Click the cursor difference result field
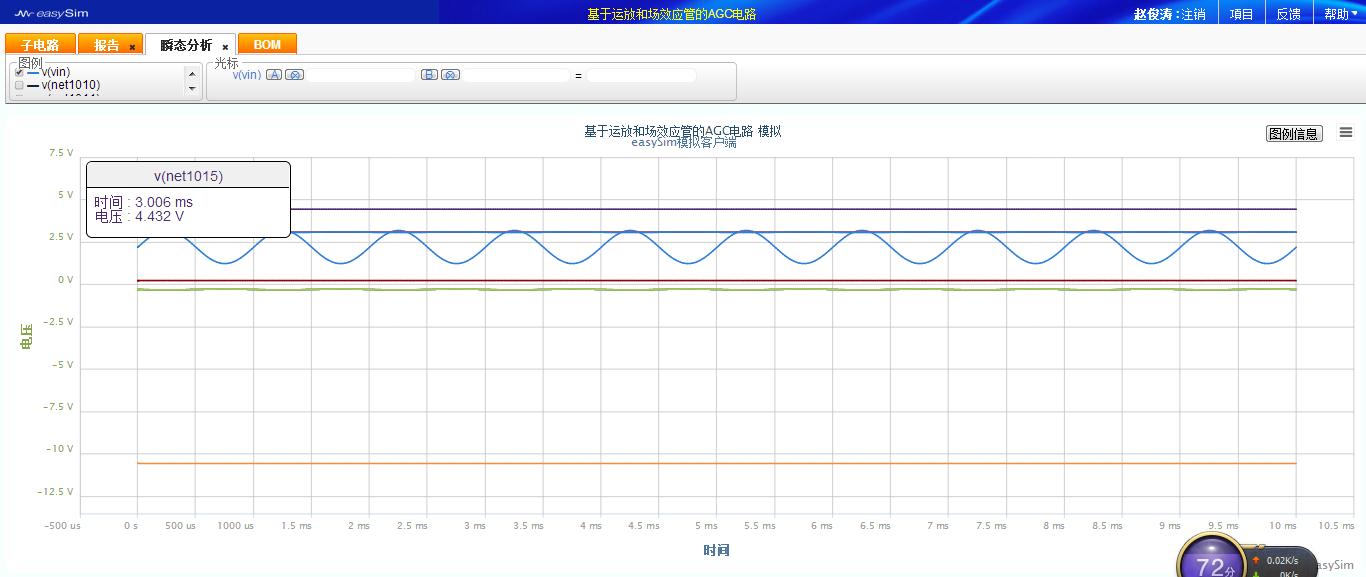 tap(641, 76)
